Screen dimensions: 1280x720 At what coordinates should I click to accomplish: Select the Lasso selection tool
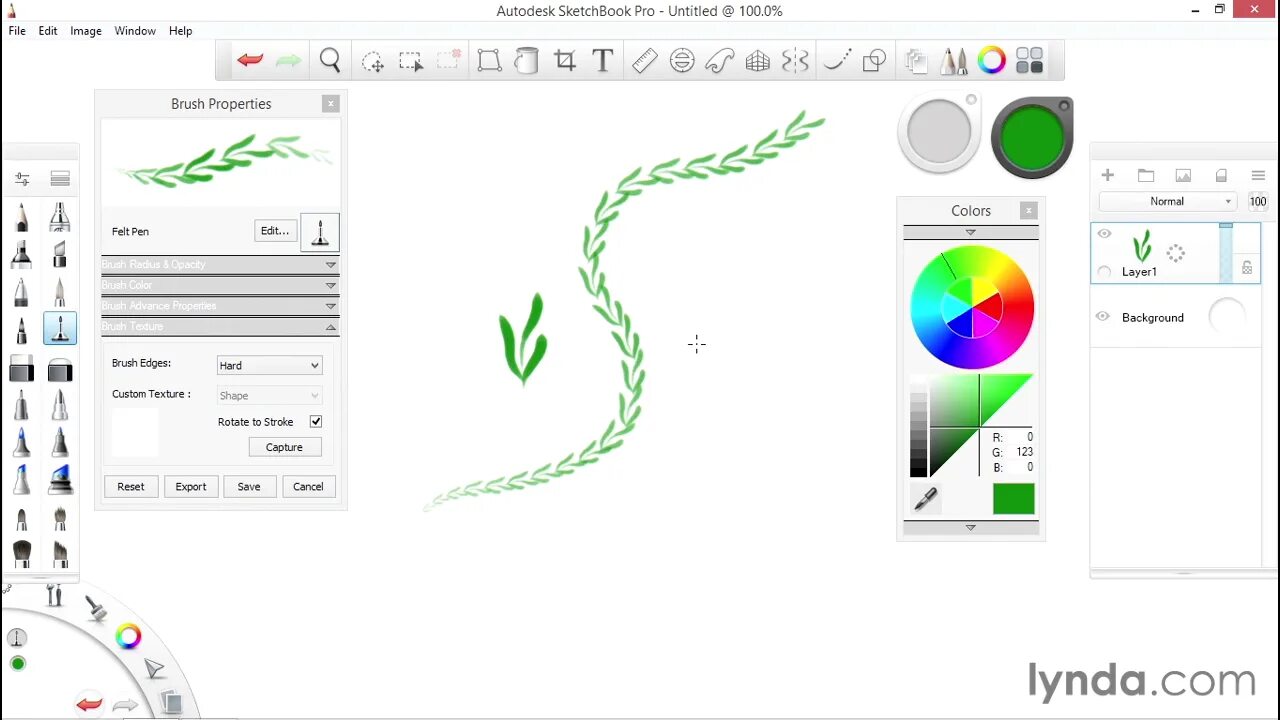[372, 62]
